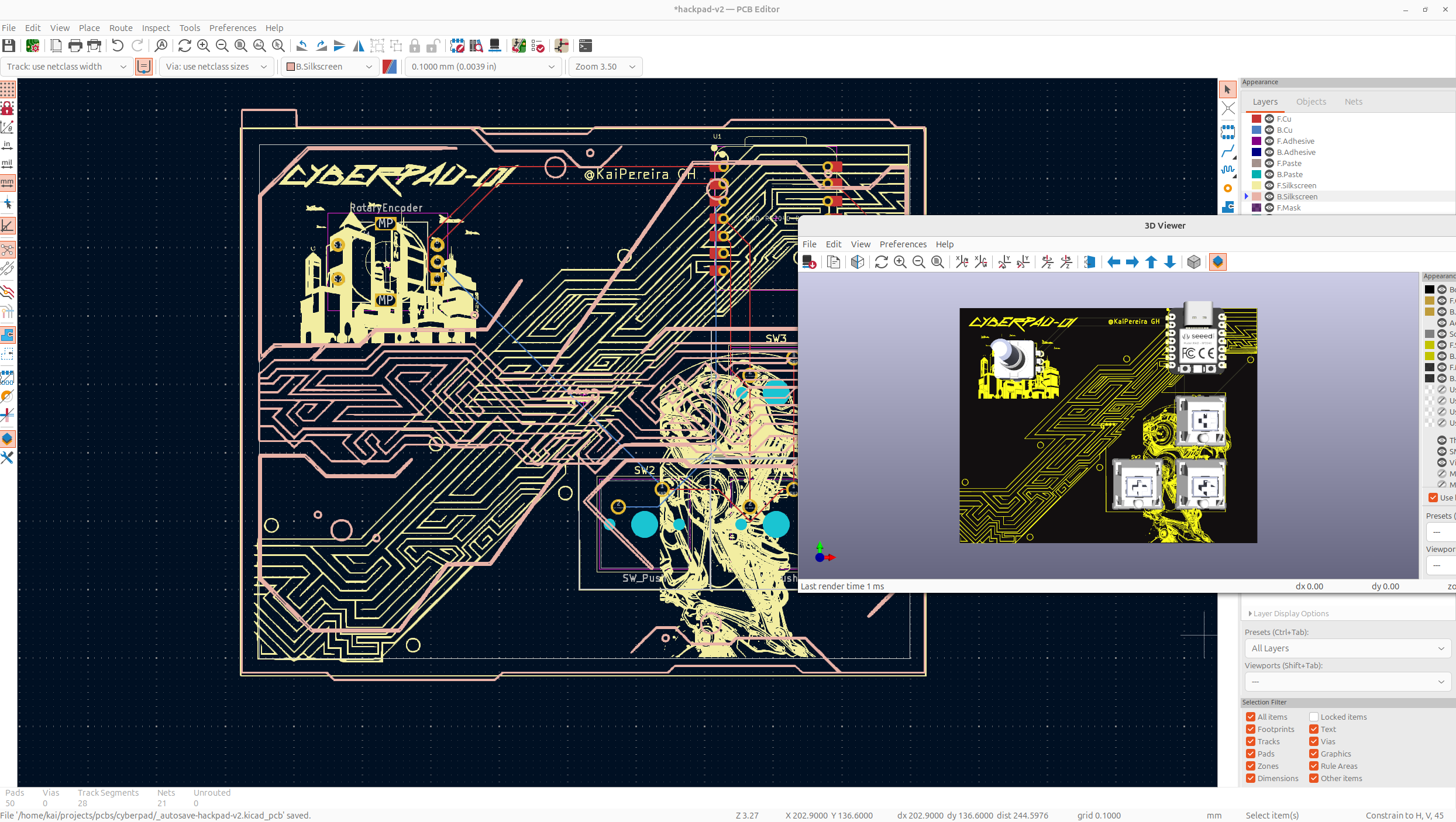1456x822 pixels.
Task: Zoom to fit the board view
Action: coord(239,46)
